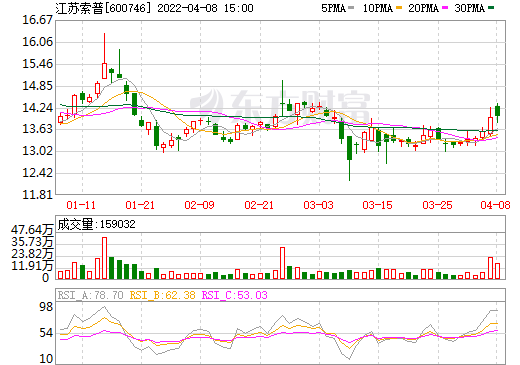Click the 5PMA legend label

point(333,8)
